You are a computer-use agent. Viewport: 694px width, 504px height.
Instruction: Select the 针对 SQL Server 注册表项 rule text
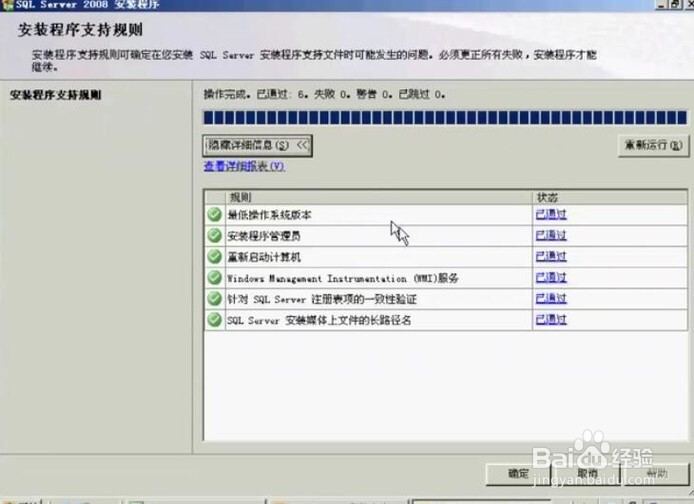pos(322,299)
